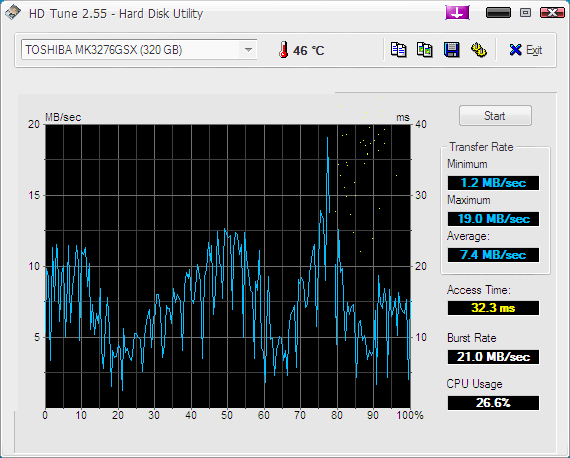The height and width of the screenshot is (458, 570).
Task: Click the 46 °C temperature reading
Action: (x=308, y=50)
